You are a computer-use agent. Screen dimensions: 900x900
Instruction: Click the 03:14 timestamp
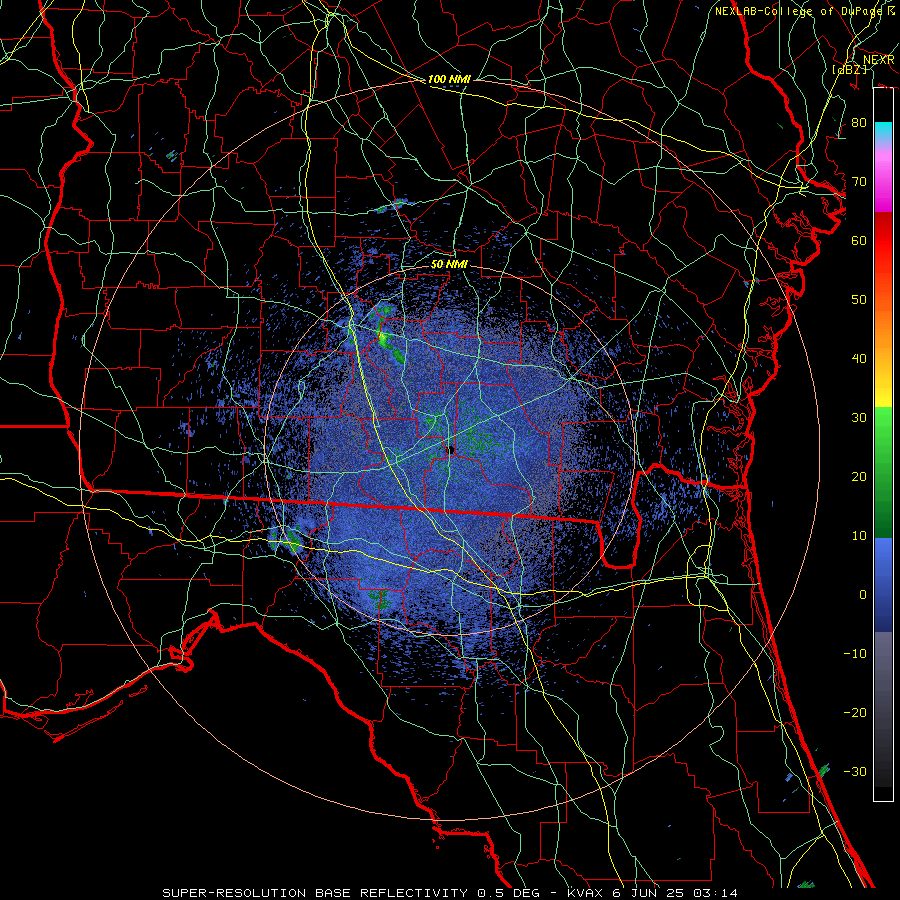point(715,893)
